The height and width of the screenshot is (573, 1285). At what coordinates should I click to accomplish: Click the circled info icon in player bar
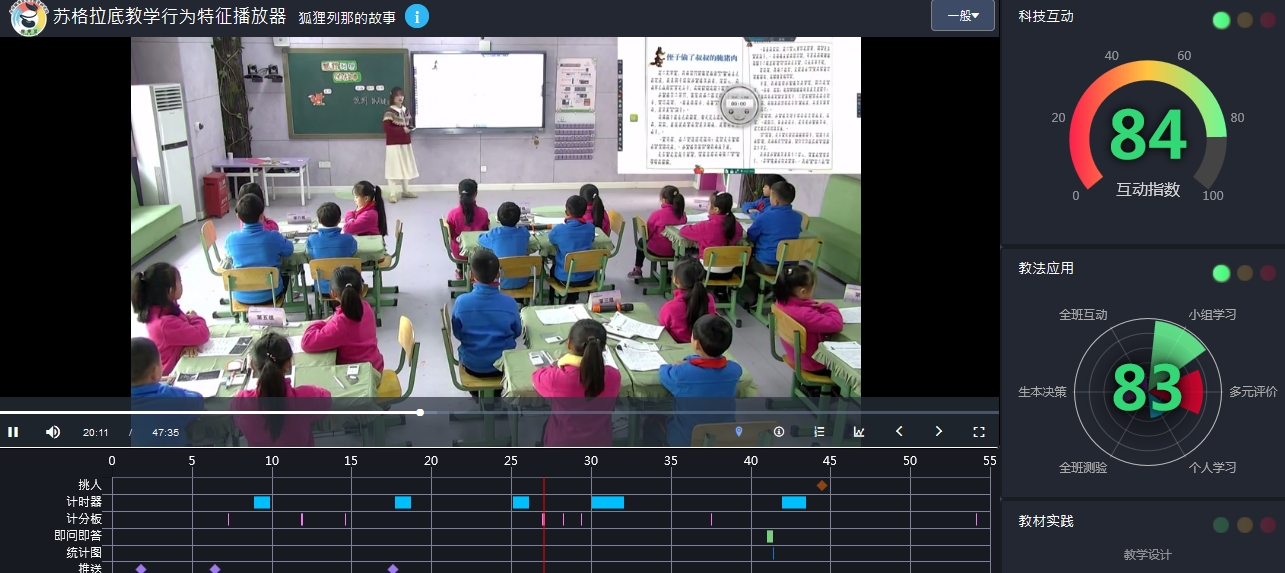coord(779,432)
